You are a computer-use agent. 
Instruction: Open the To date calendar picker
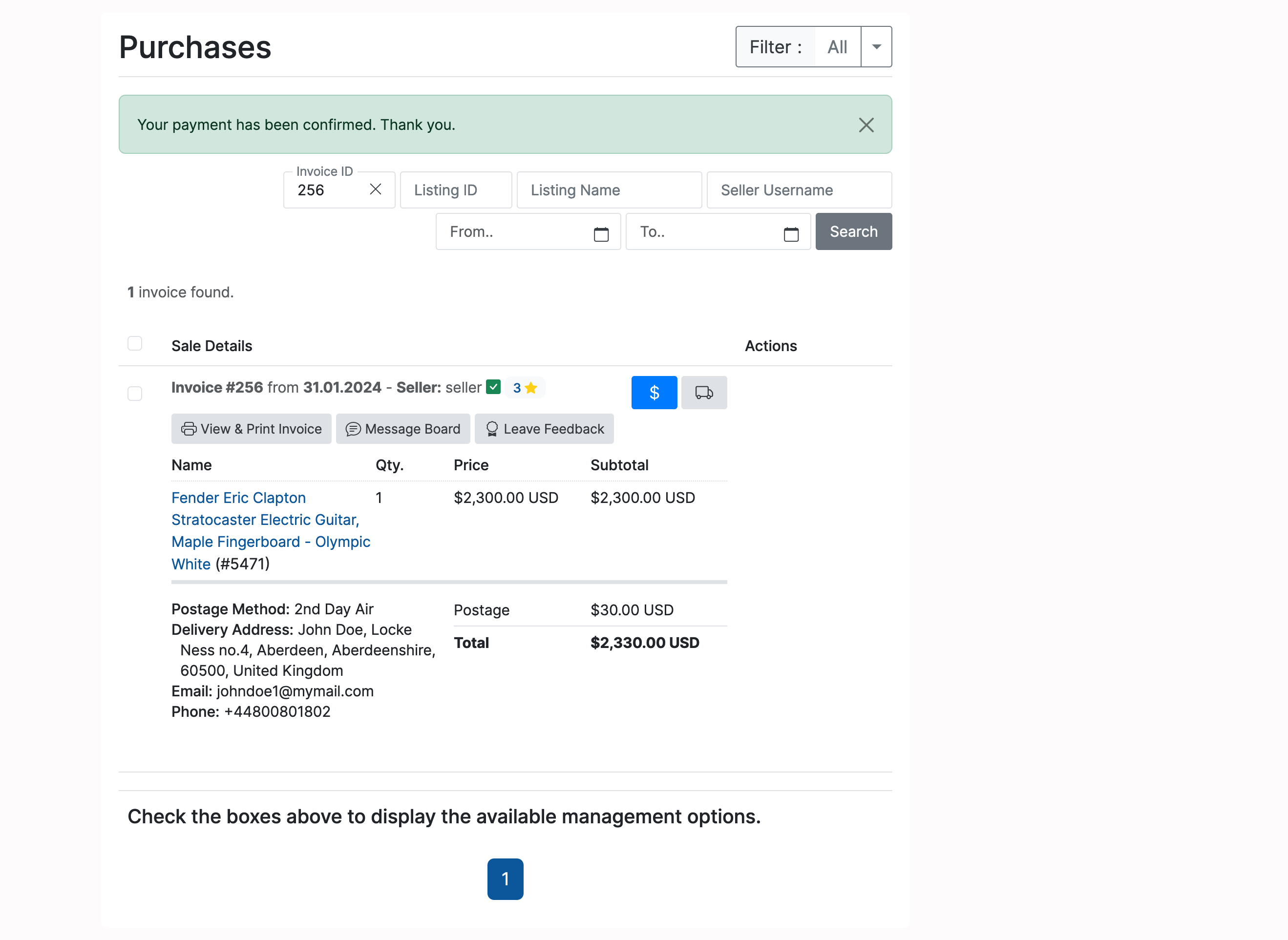pyautogui.click(x=791, y=234)
